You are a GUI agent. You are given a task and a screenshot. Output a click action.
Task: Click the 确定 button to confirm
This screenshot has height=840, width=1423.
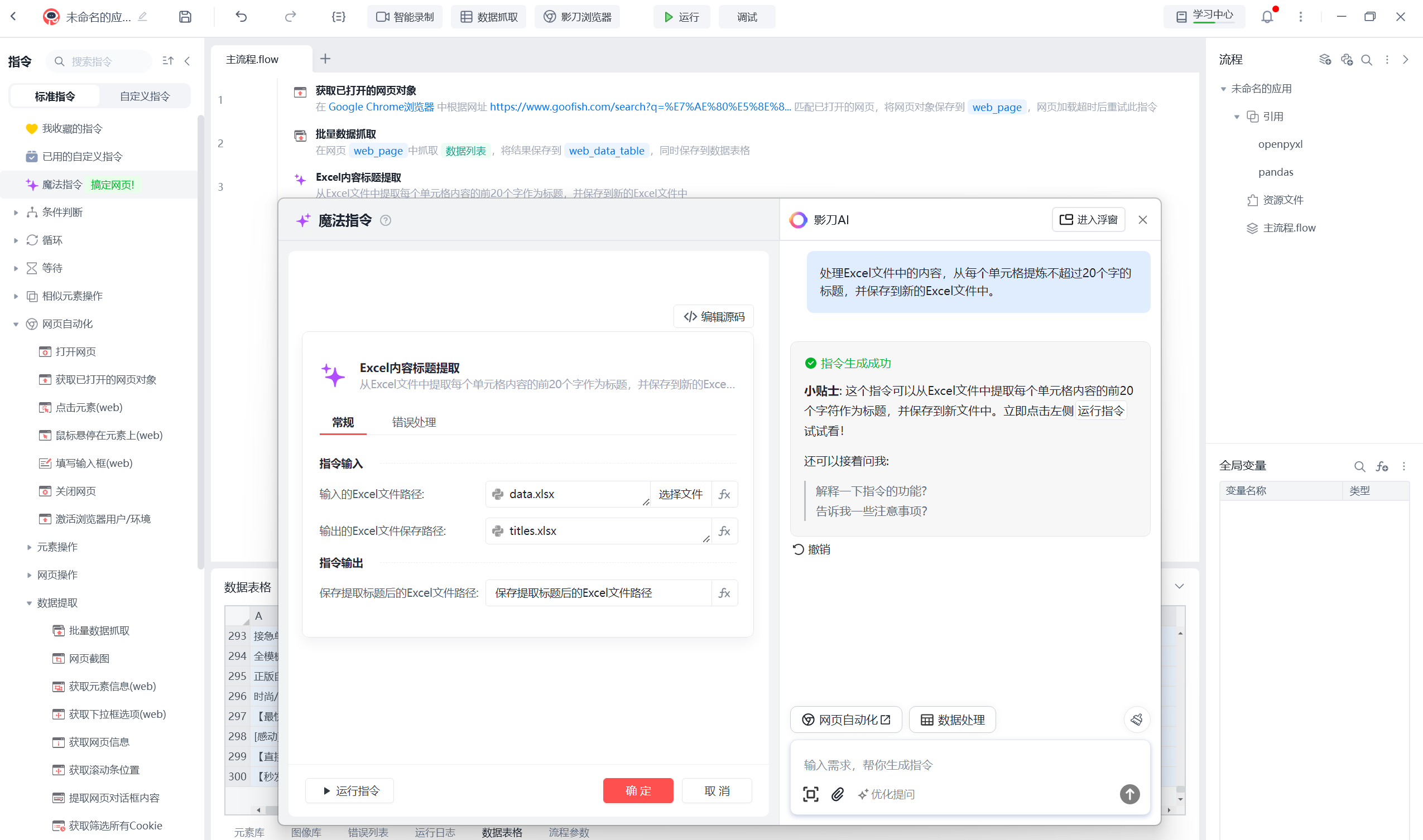point(638,790)
